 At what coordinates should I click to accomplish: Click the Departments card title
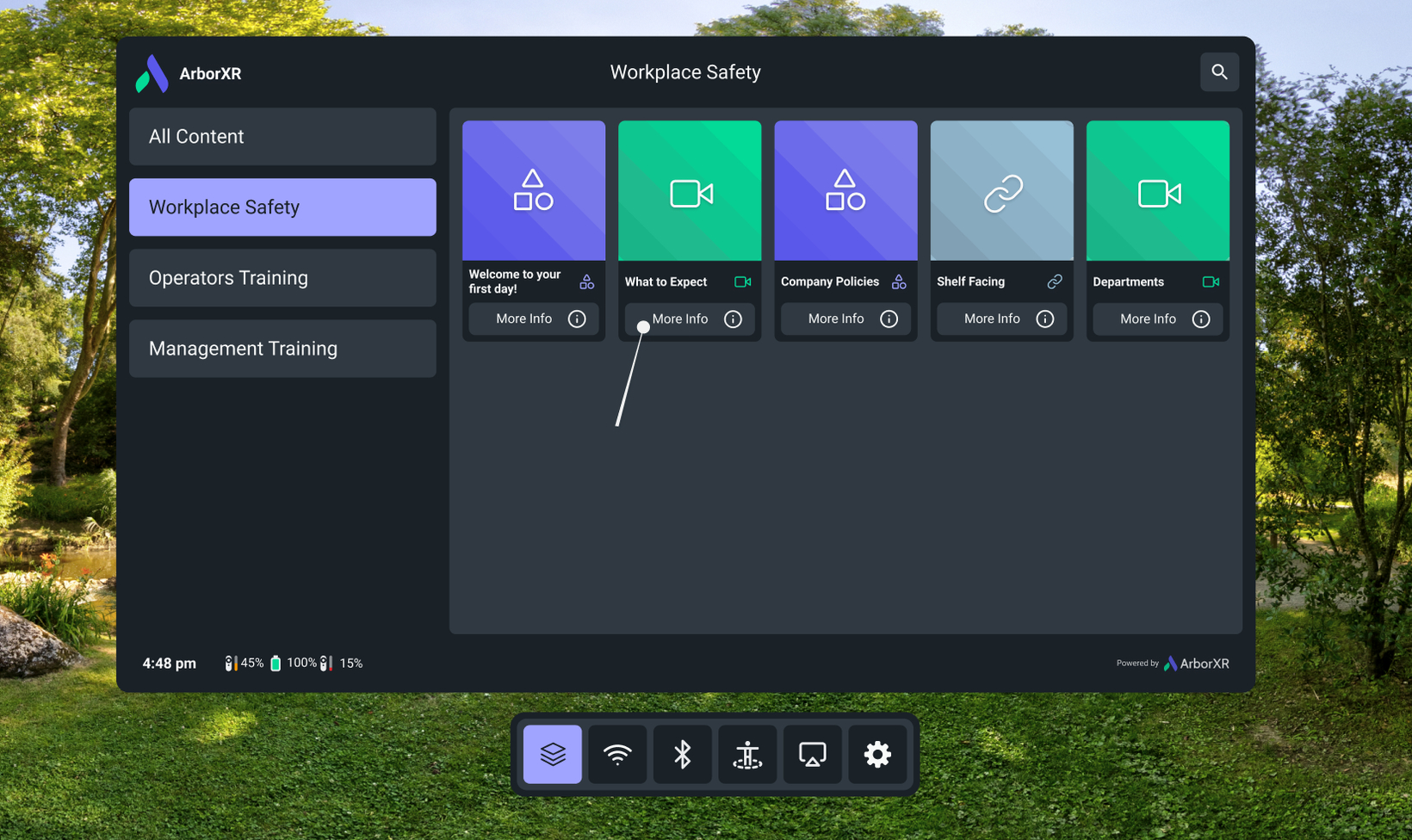[1128, 282]
